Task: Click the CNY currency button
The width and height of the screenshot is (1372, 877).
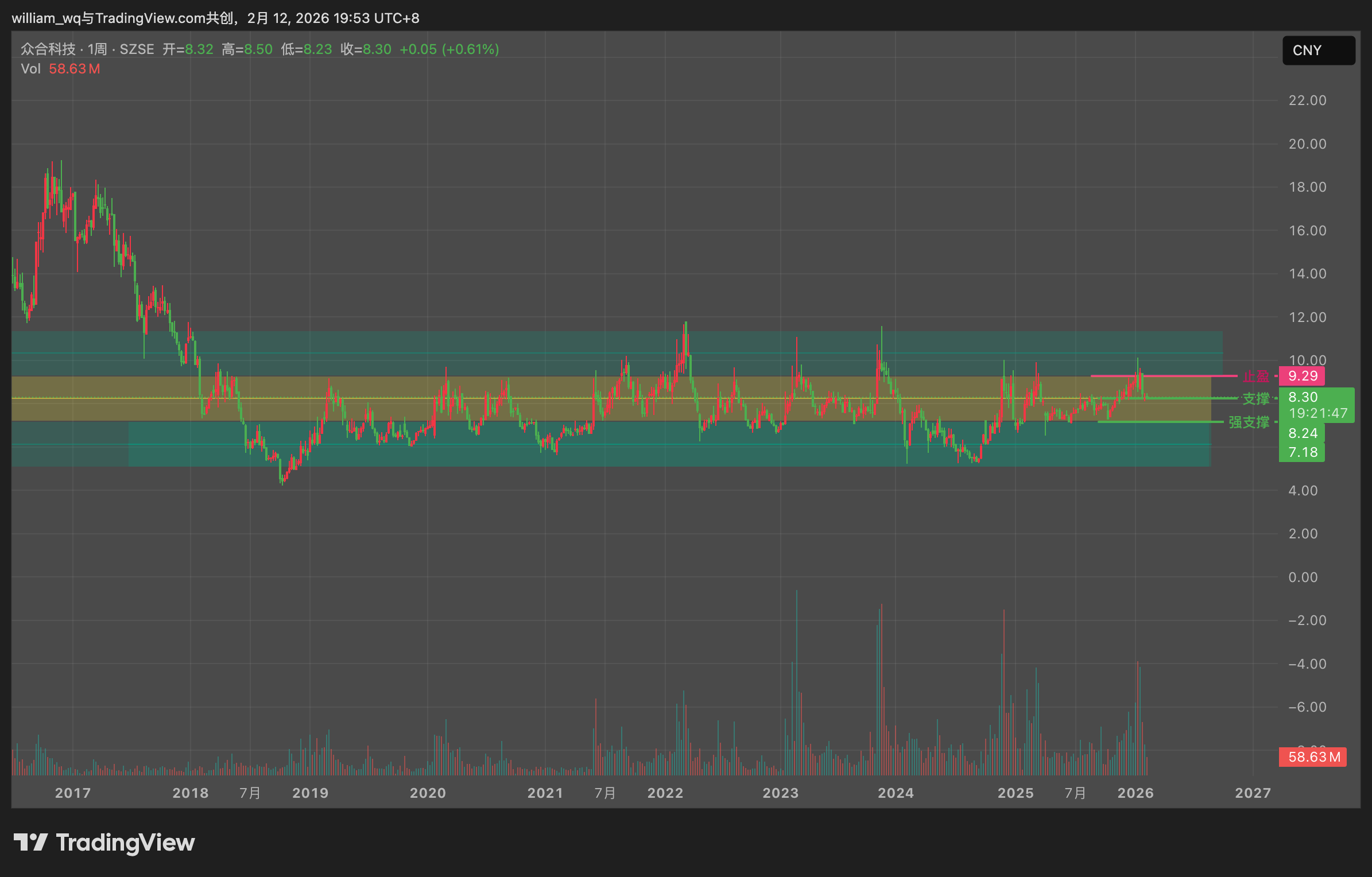Action: [x=1319, y=51]
